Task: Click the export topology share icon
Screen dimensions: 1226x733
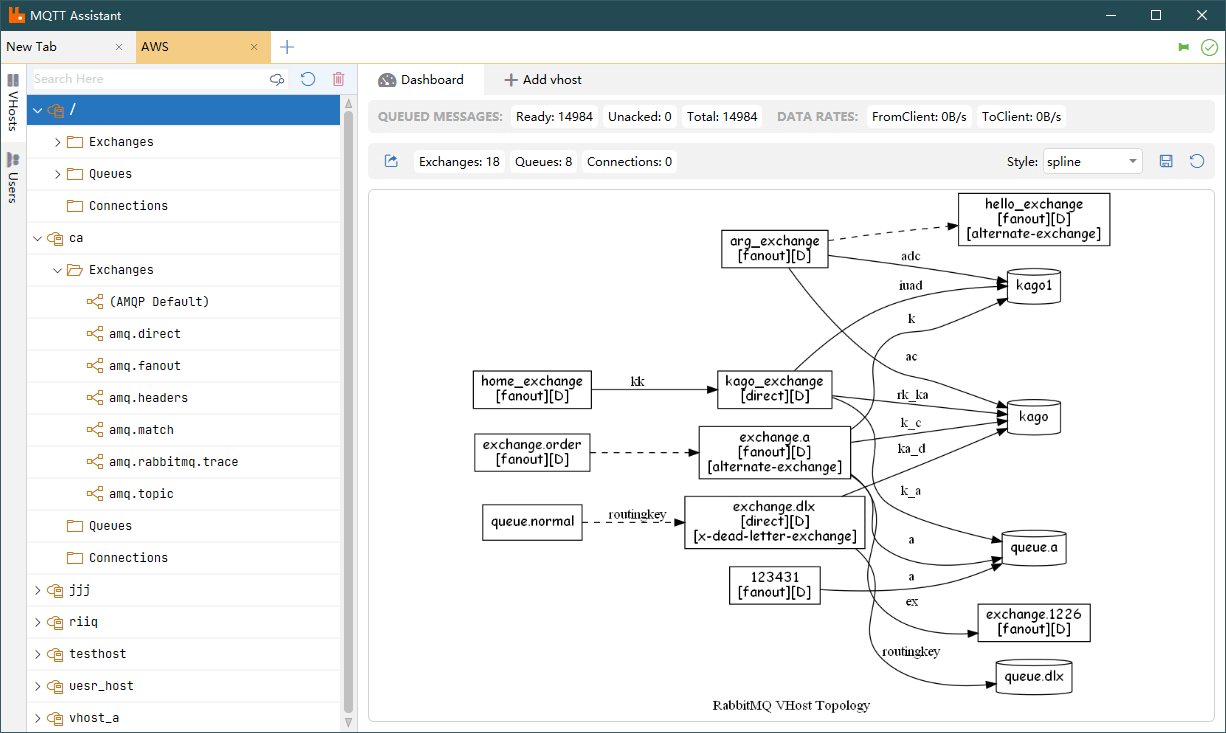Action: [391, 161]
